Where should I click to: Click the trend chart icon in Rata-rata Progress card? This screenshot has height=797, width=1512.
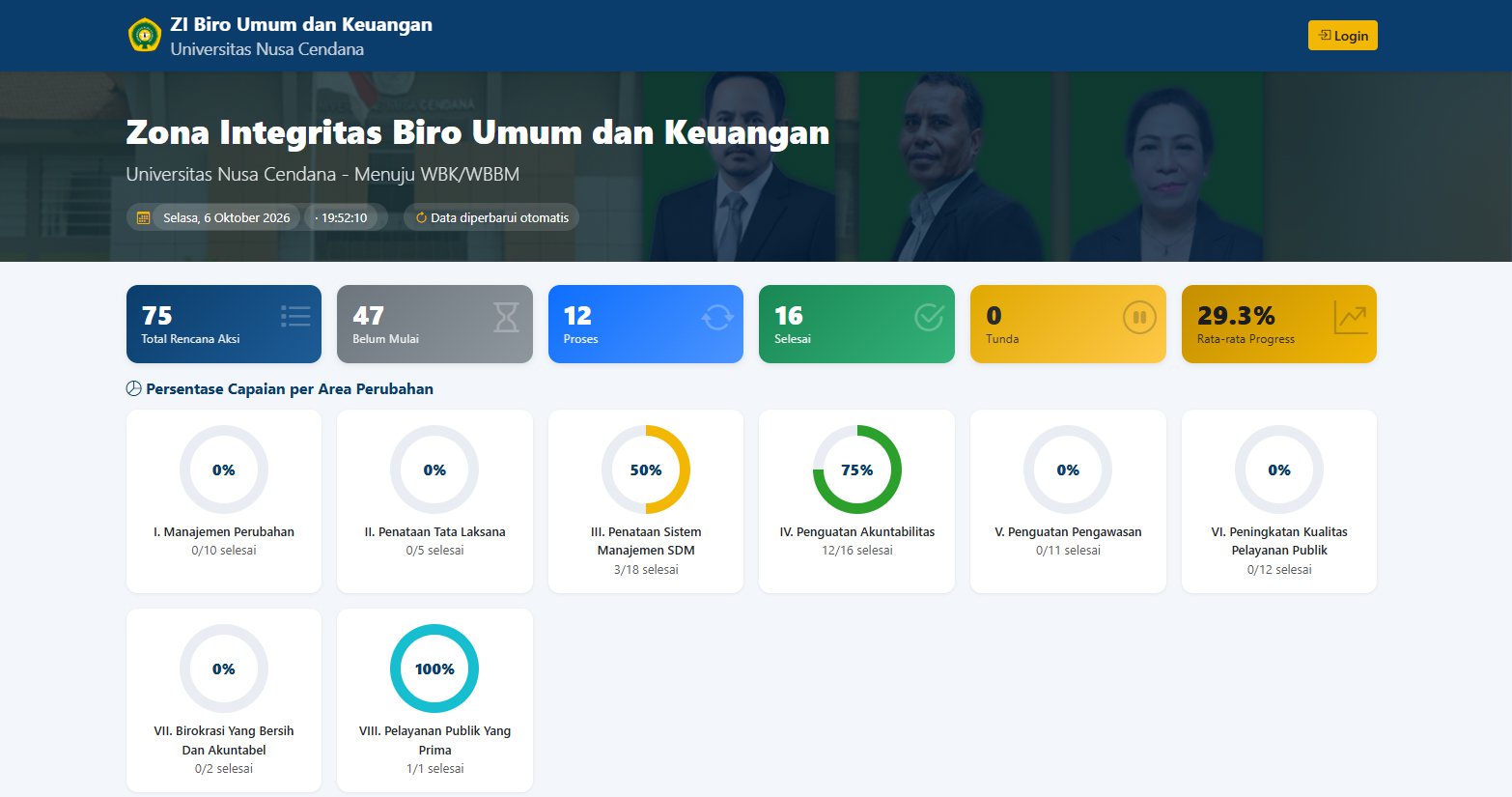(1351, 317)
